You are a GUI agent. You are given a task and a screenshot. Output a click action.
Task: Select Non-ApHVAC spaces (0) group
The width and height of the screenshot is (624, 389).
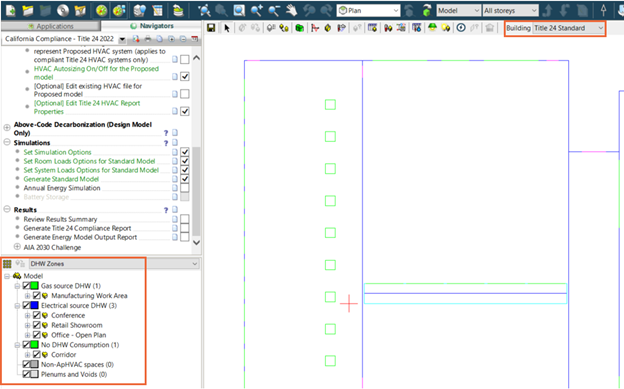coord(77,364)
